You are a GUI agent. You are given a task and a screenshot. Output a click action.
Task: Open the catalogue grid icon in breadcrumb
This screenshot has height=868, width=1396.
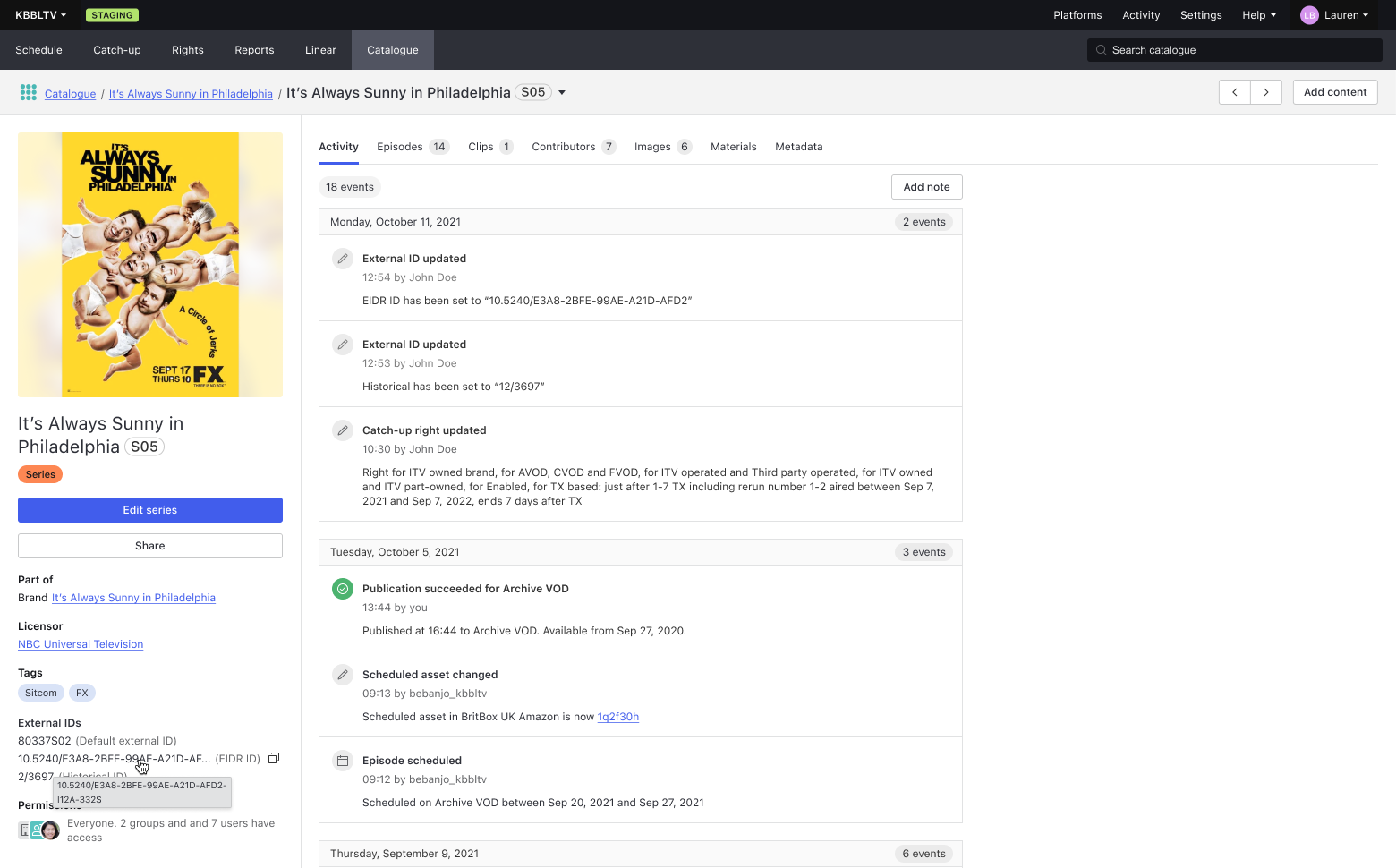(x=28, y=92)
